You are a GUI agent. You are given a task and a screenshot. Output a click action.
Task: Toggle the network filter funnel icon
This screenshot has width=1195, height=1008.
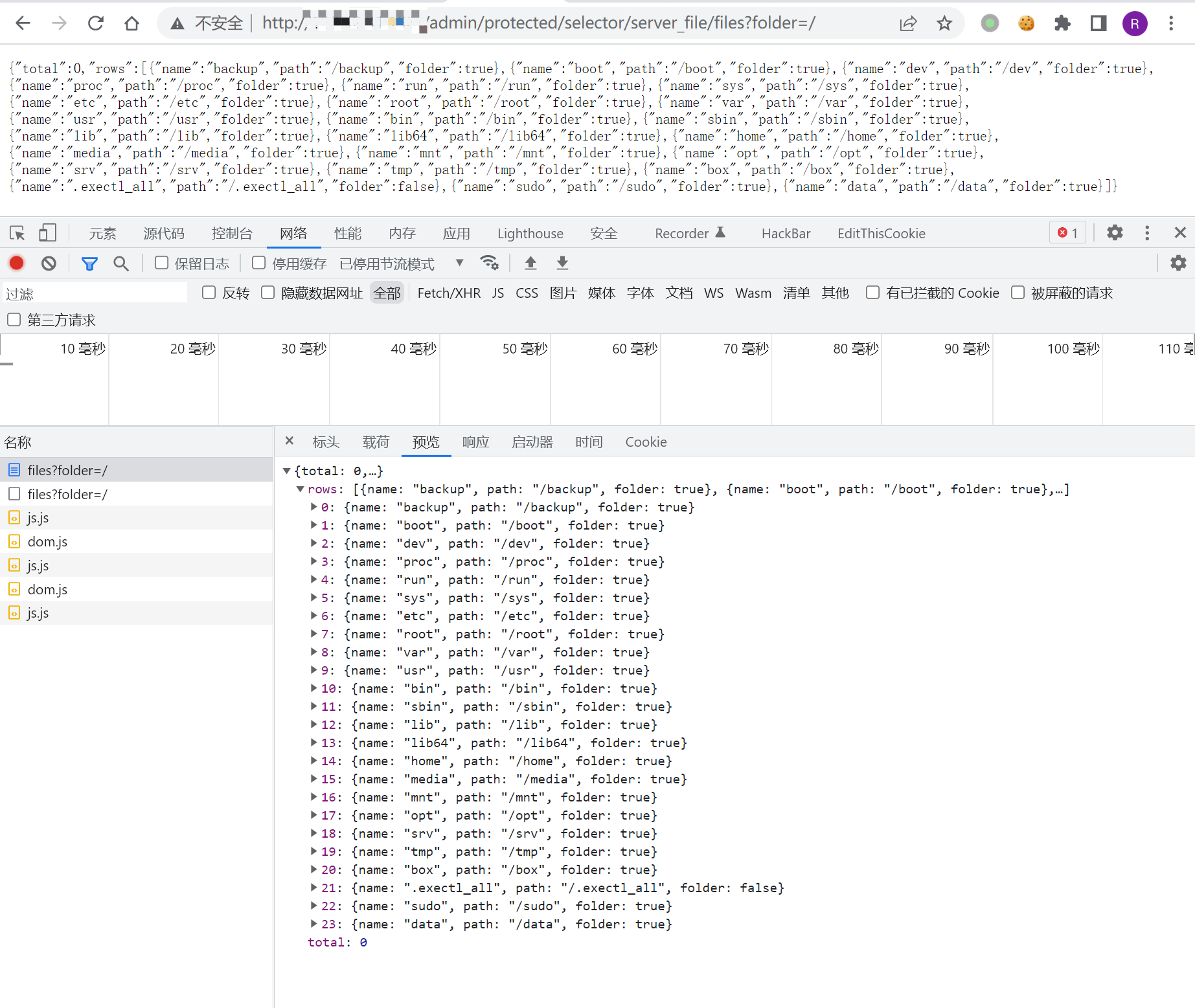89,263
